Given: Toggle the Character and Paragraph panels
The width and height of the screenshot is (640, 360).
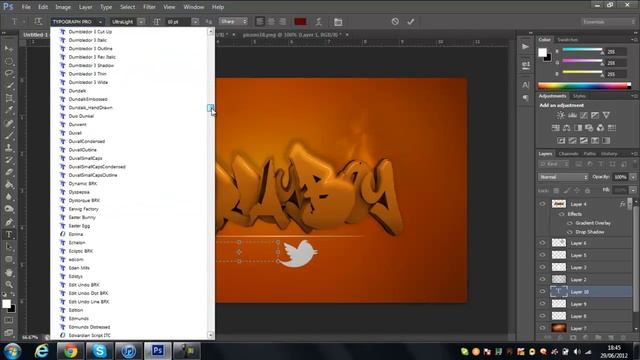Looking at the screenshot, I should pyautogui.click(x=338, y=22).
